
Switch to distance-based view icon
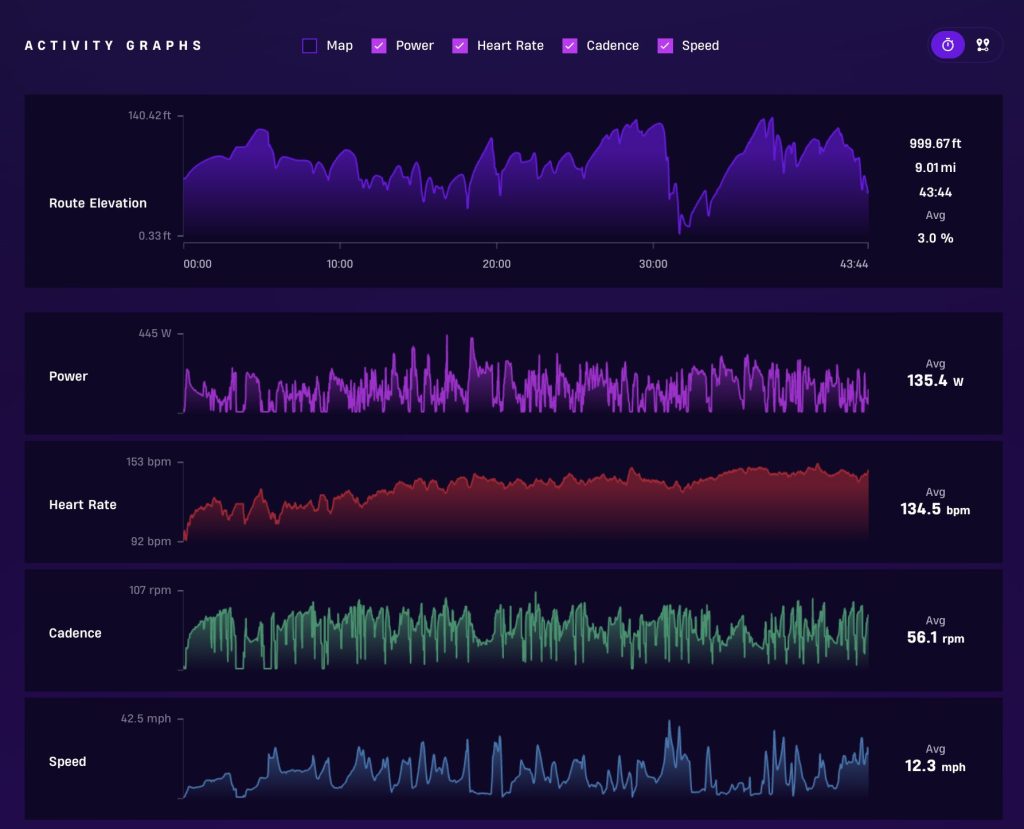(x=982, y=45)
